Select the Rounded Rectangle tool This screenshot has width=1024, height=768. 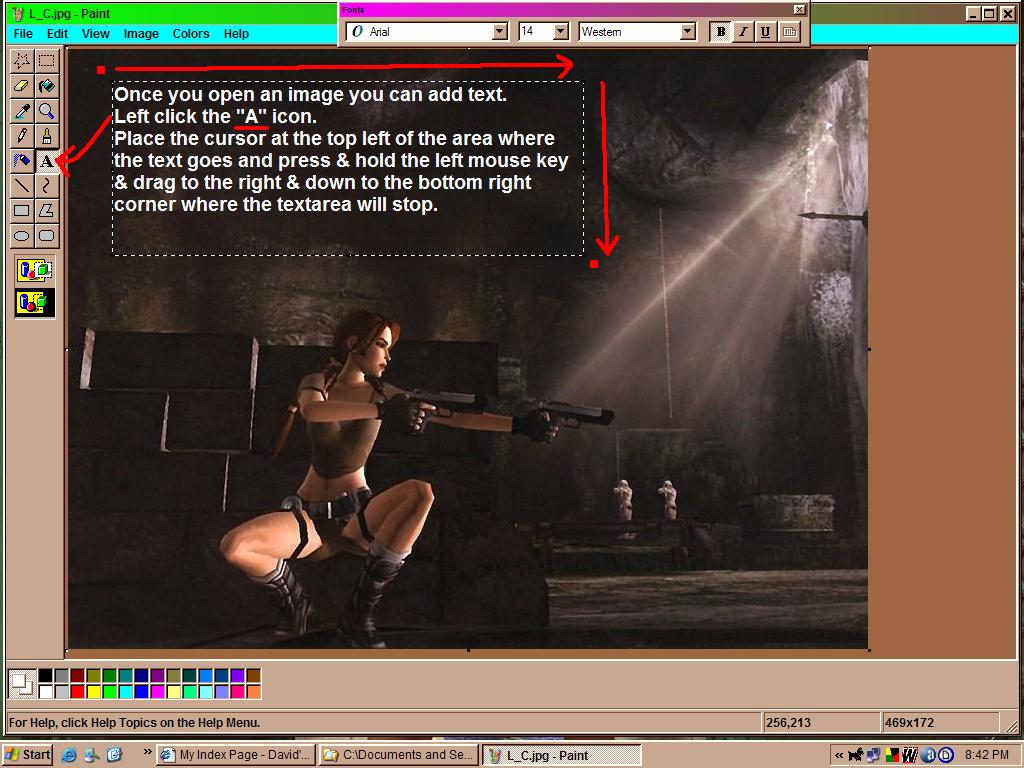pos(46,235)
